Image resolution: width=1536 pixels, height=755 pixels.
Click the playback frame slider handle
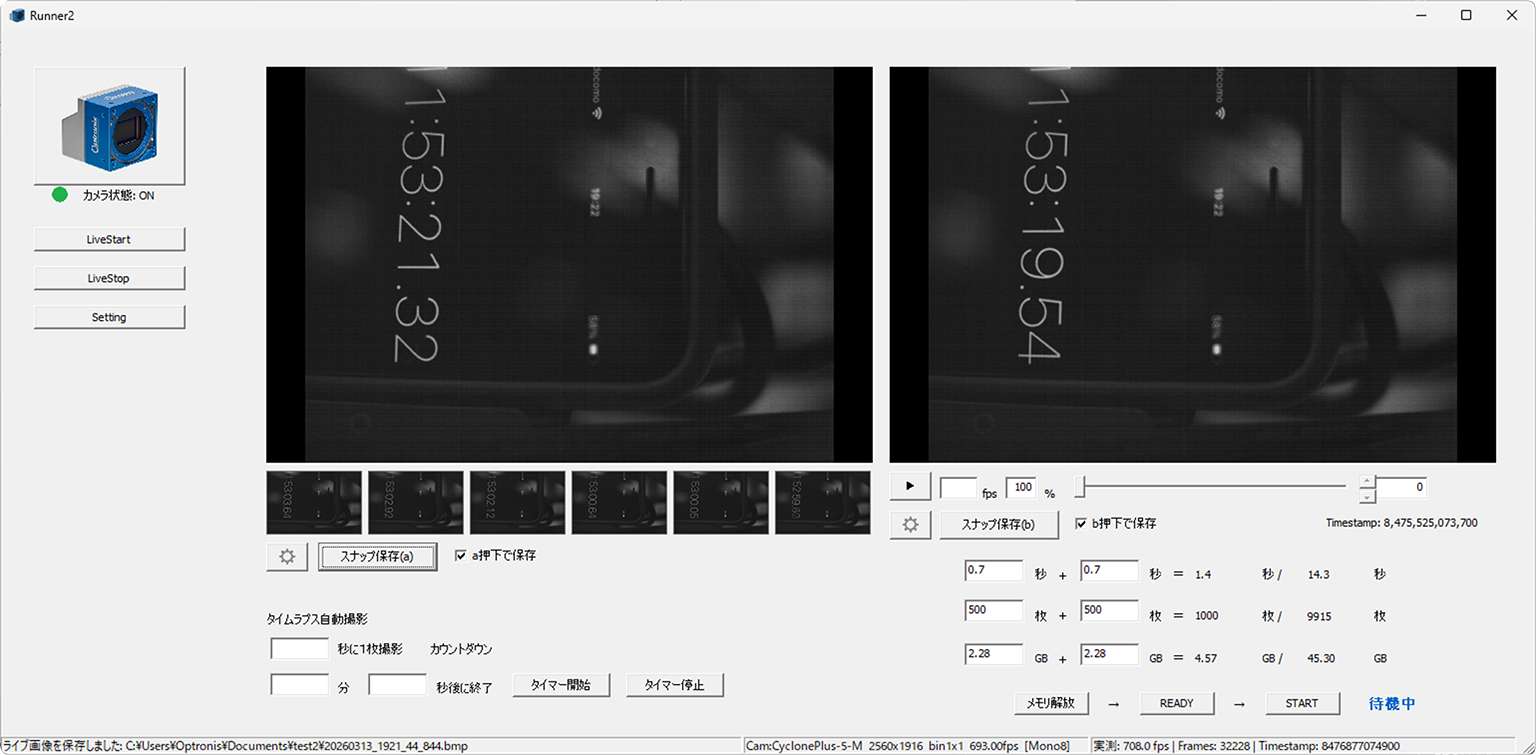pyautogui.click(x=1080, y=487)
